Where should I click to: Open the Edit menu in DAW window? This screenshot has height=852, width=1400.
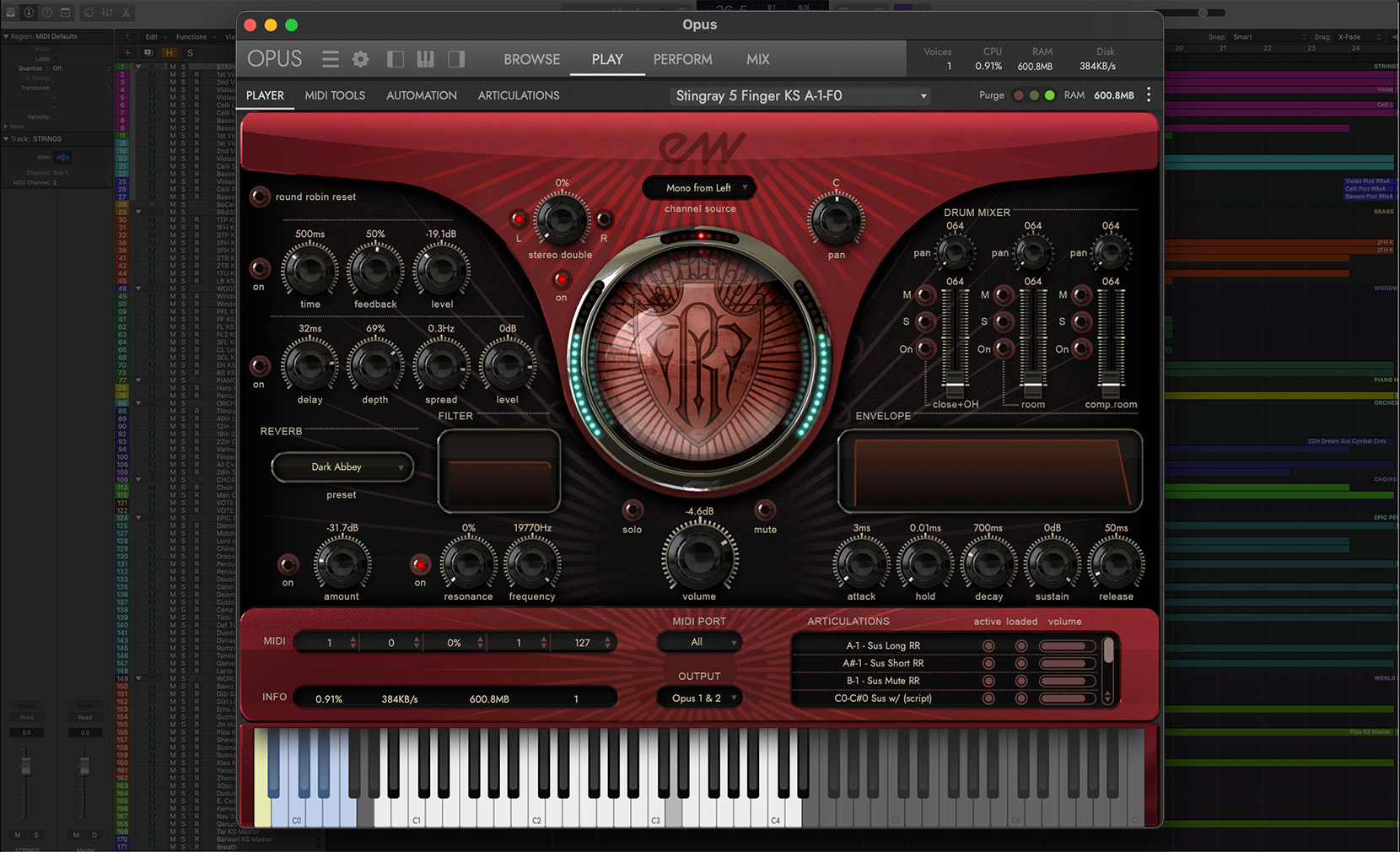pos(151,36)
